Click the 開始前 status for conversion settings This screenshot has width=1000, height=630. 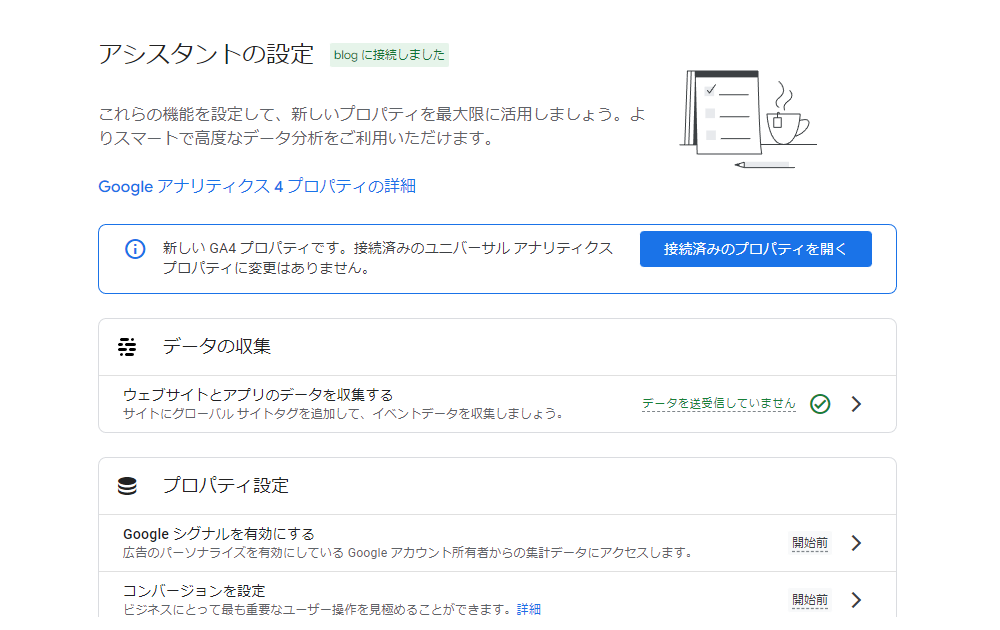click(x=810, y=600)
